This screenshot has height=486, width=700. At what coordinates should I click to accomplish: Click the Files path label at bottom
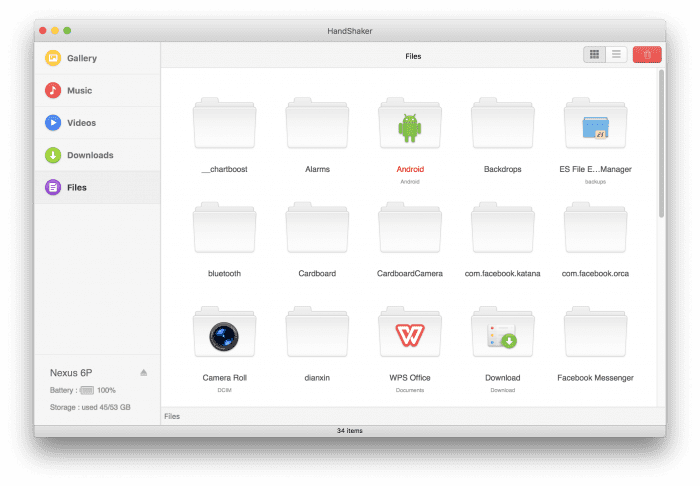click(172, 416)
